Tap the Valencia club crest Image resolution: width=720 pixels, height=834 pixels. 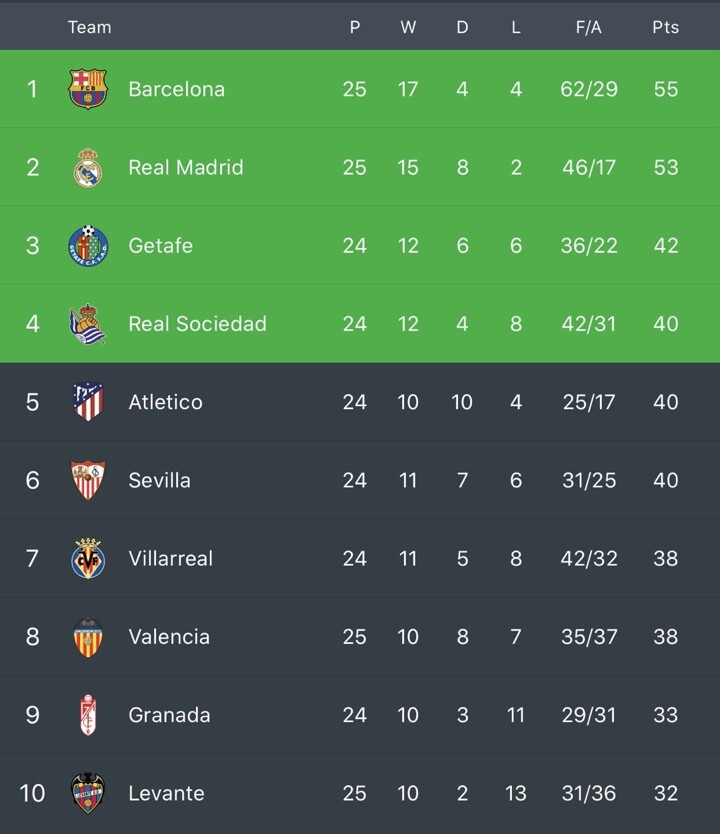[88, 637]
